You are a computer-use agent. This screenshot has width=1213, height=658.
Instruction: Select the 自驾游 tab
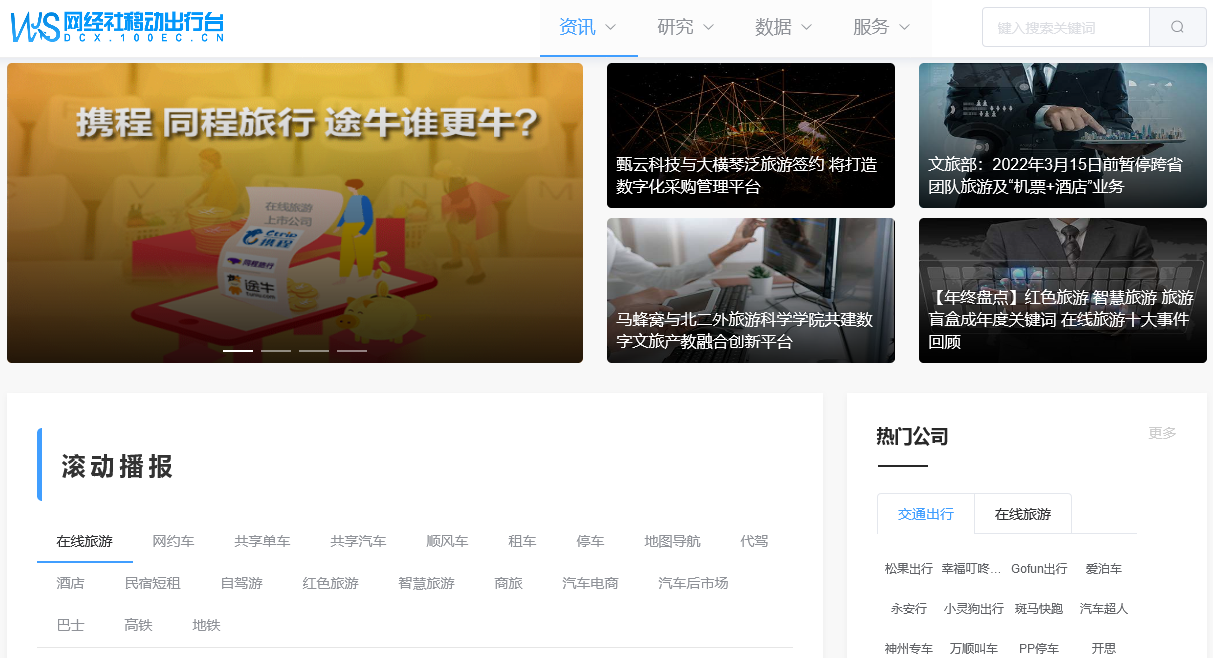242,583
